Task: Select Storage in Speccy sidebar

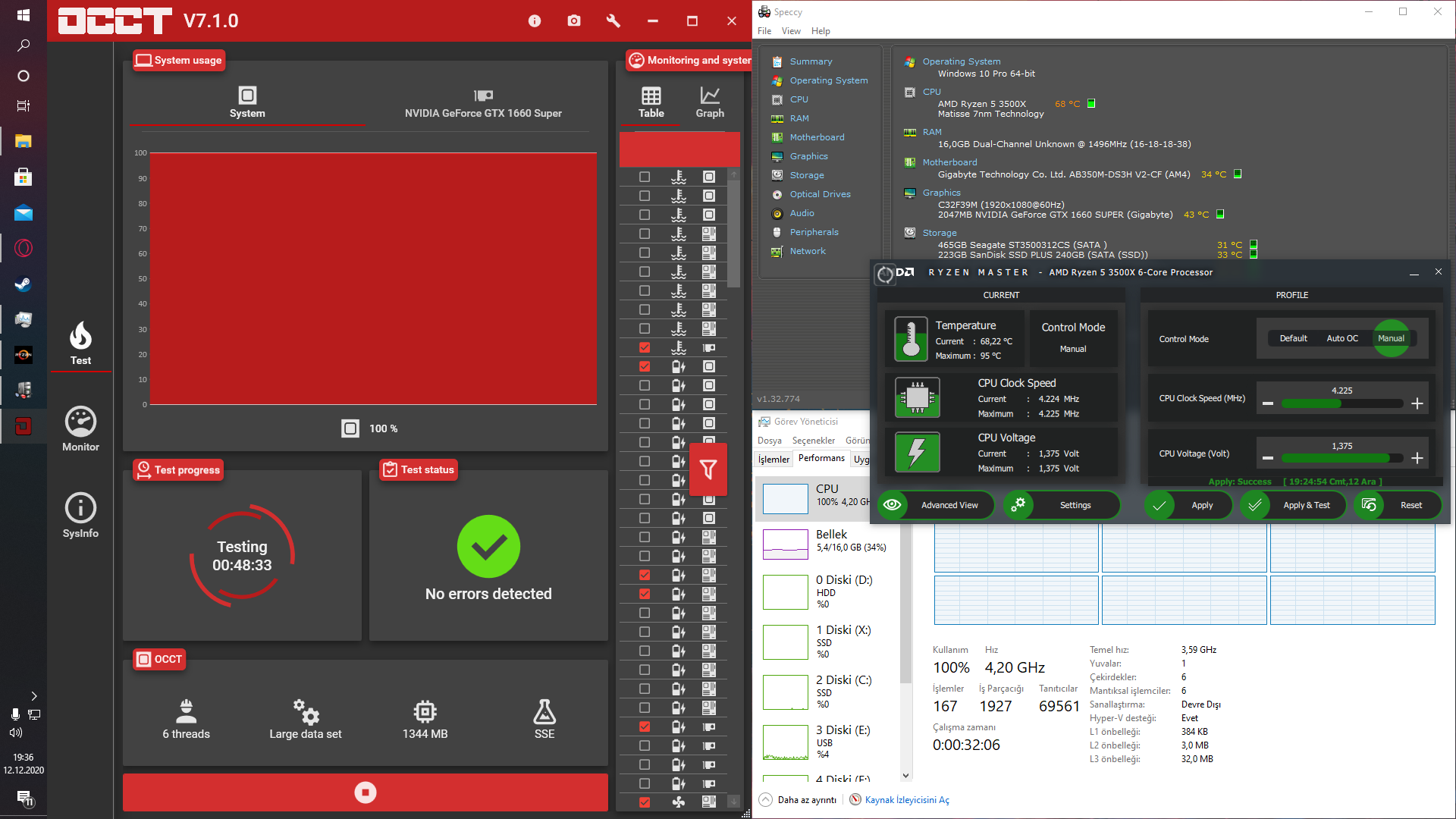Action: (x=807, y=175)
